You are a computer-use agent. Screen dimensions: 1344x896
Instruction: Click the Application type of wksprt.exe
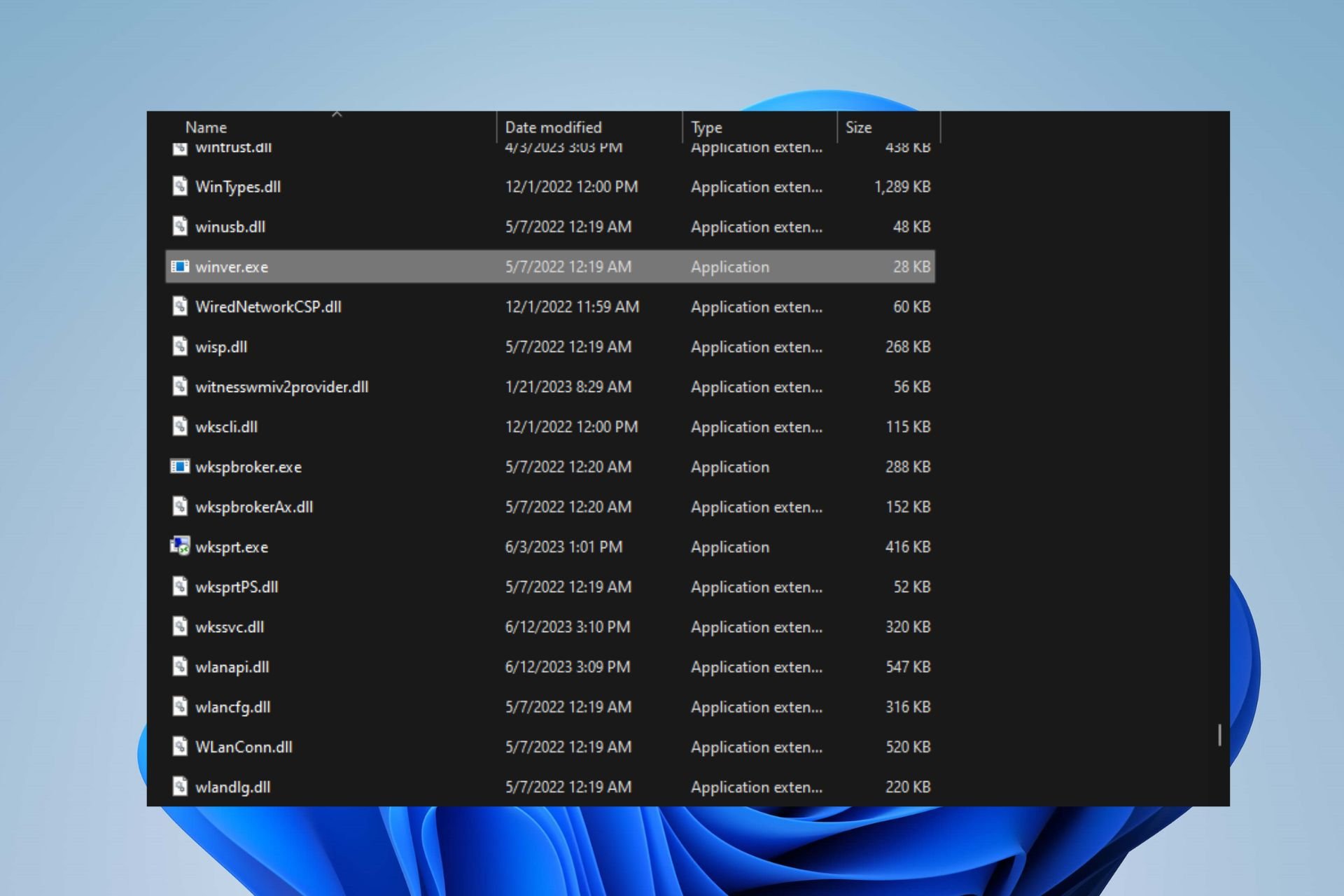click(730, 547)
